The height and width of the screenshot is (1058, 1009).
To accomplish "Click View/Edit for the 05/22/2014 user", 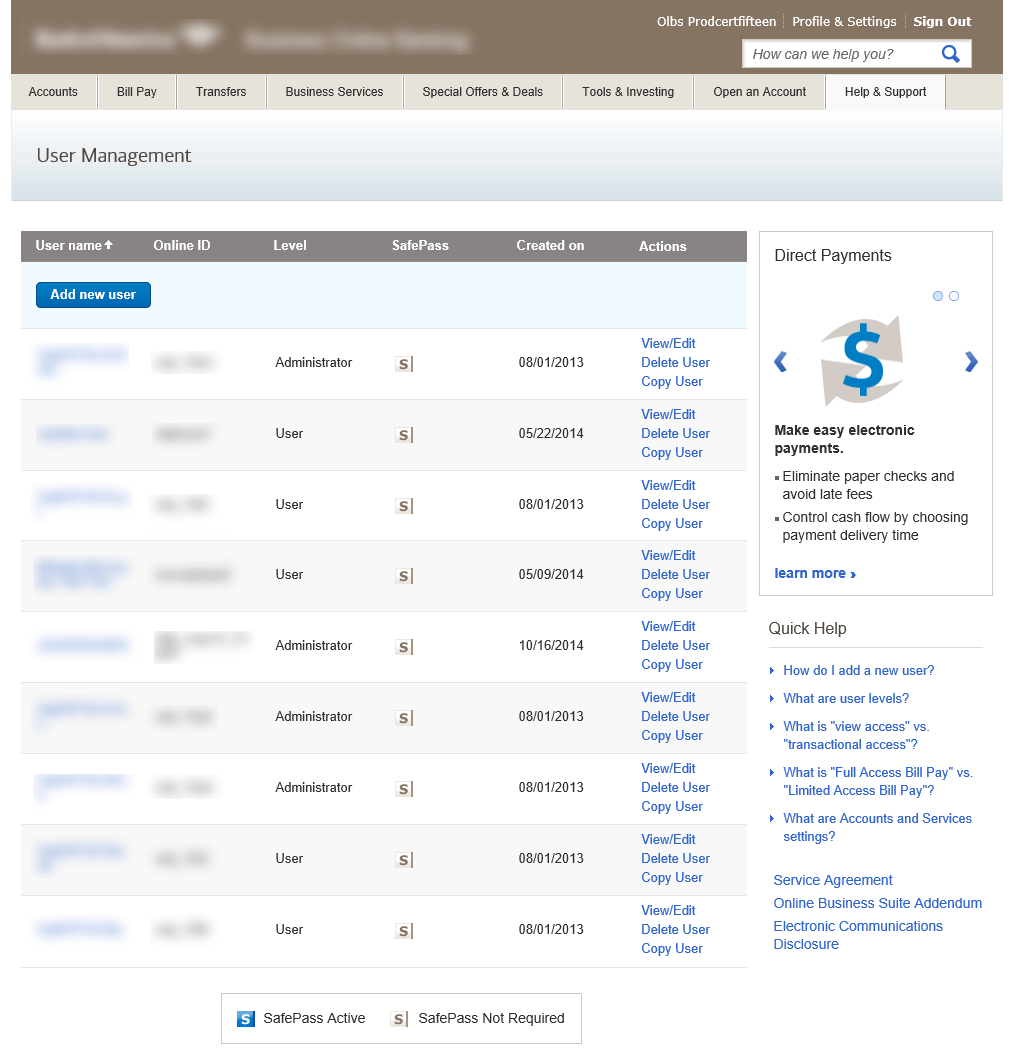I will pyautogui.click(x=668, y=414).
